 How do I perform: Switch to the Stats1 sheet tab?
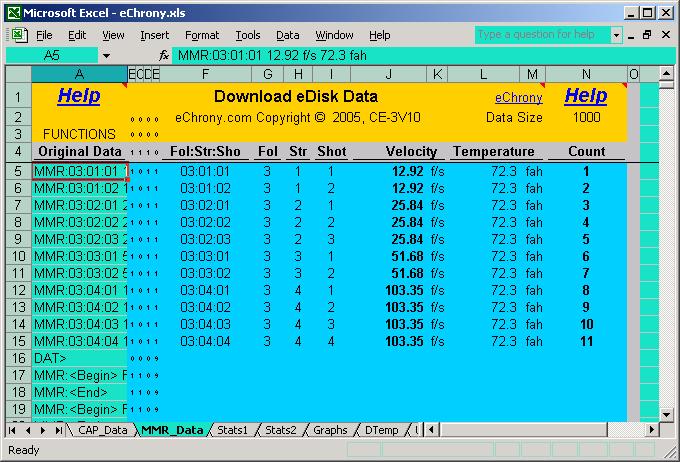[x=232, y=430]
